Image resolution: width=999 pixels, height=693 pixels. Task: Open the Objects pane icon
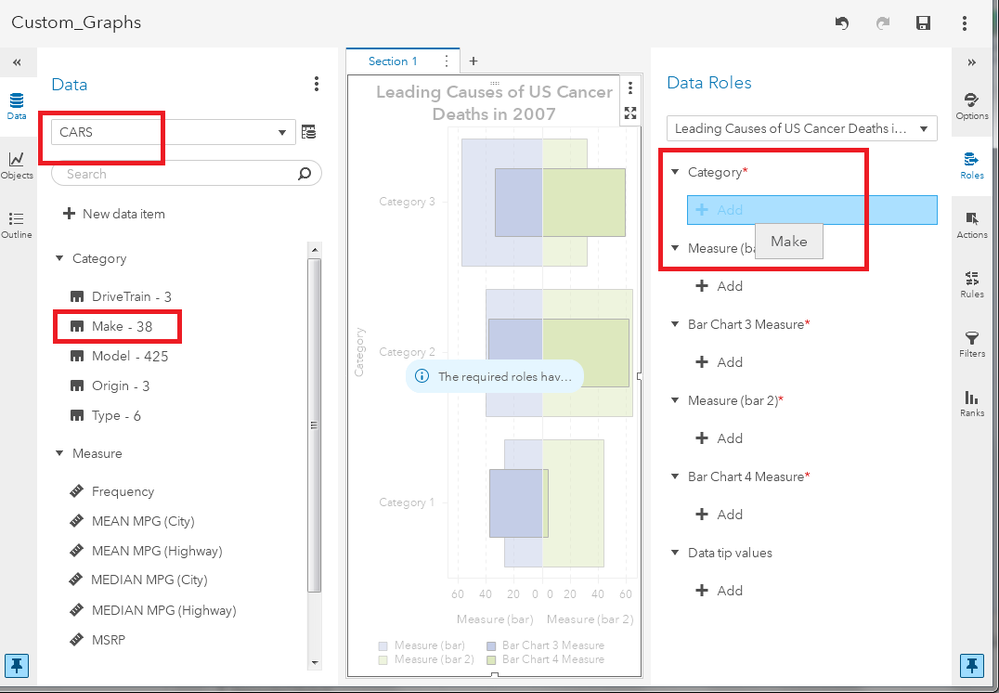click(17, 164)
